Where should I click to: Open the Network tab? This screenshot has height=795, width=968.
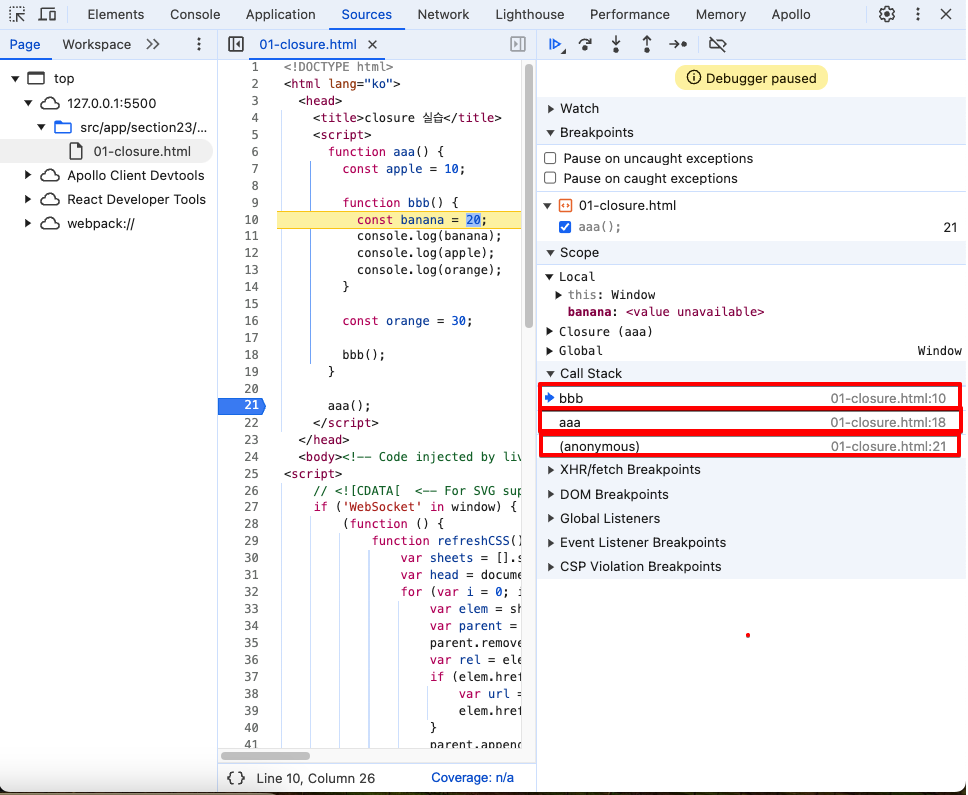click(443, 14)
